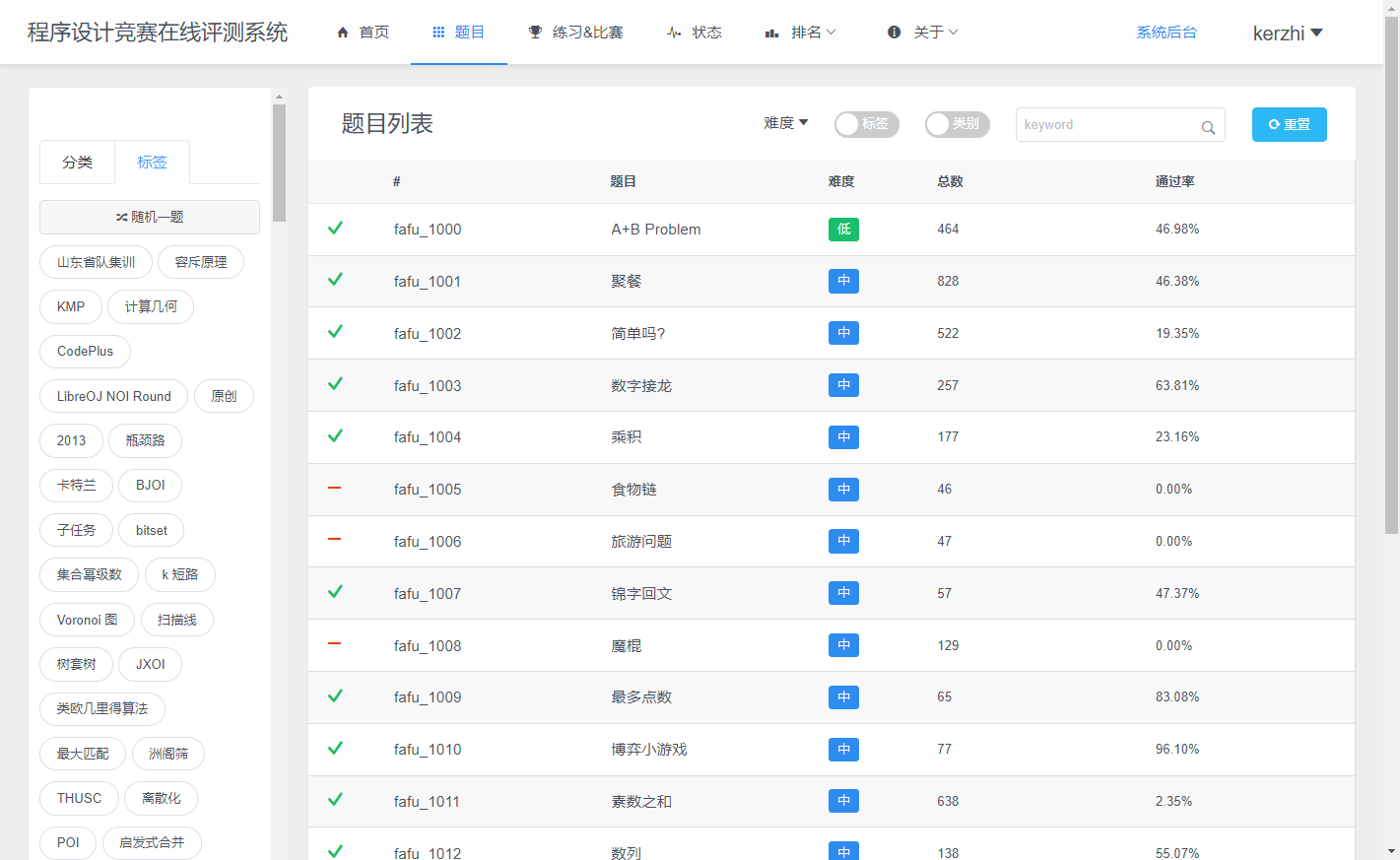Enable the 类别 toggle switch
The image size is (1400, 860).
click(x=957, y=124)
